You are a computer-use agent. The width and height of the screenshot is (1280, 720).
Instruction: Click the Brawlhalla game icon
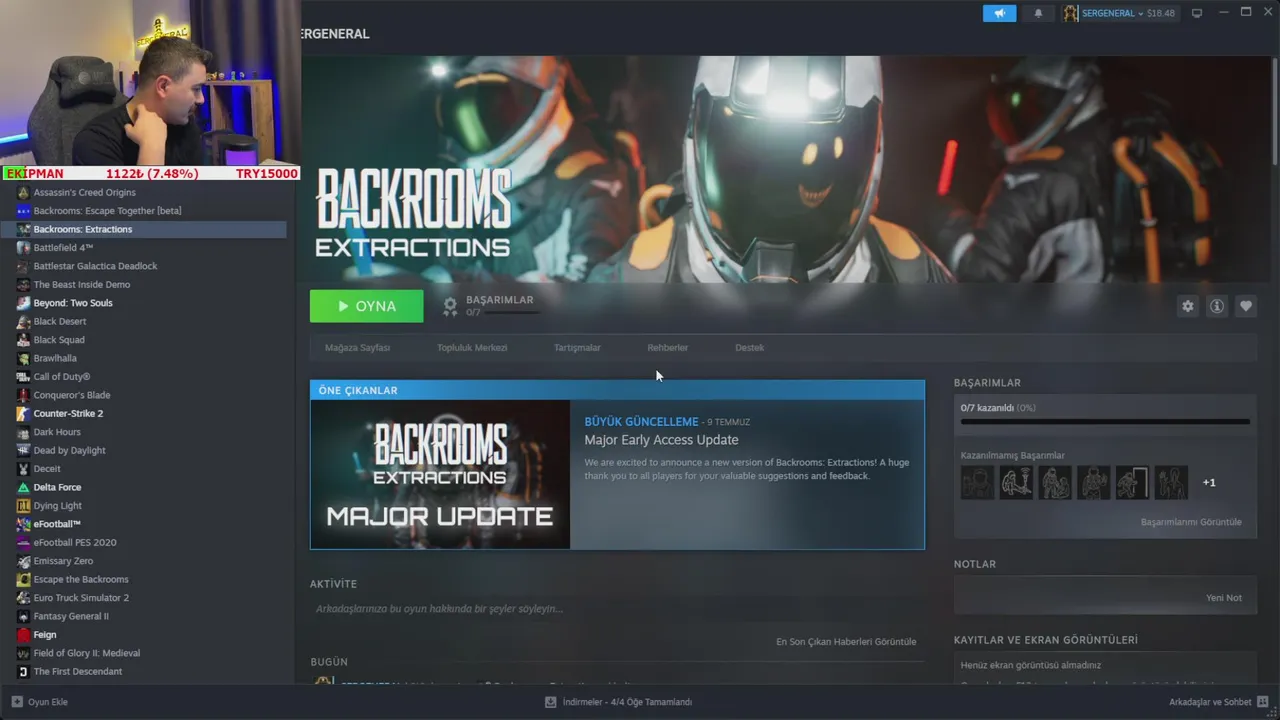tap(23, 358)
